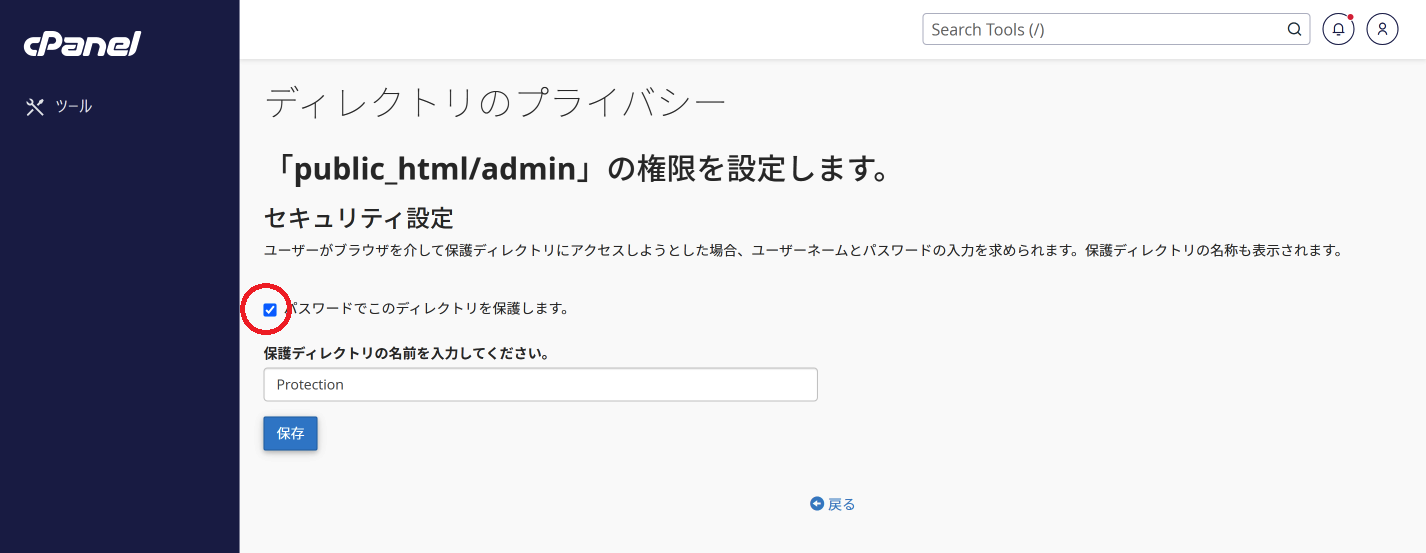
Task: Click the 保存 button
Action: 290,434
